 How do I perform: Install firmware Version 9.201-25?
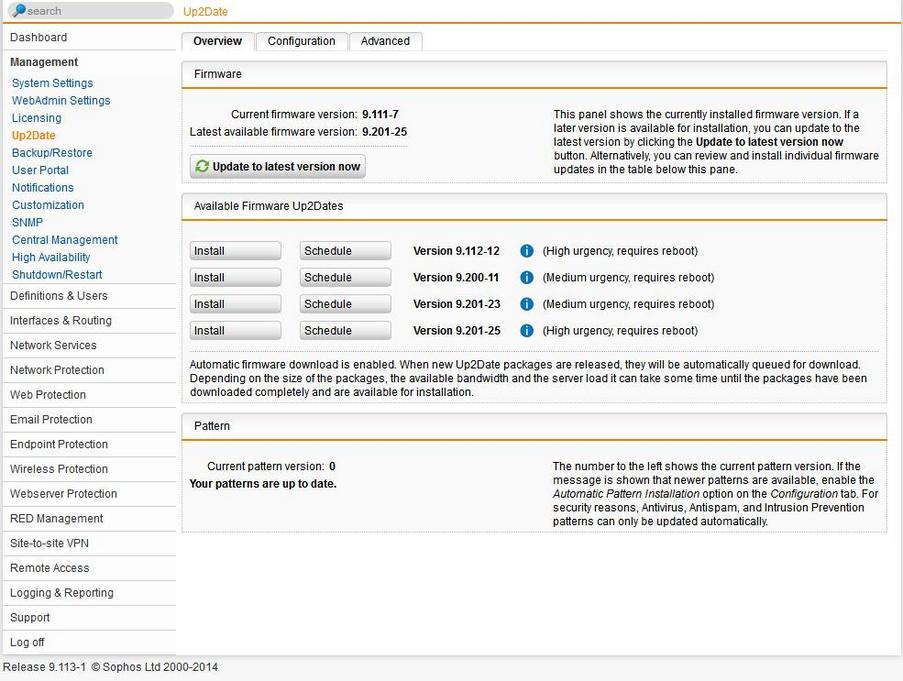(235, 330)
